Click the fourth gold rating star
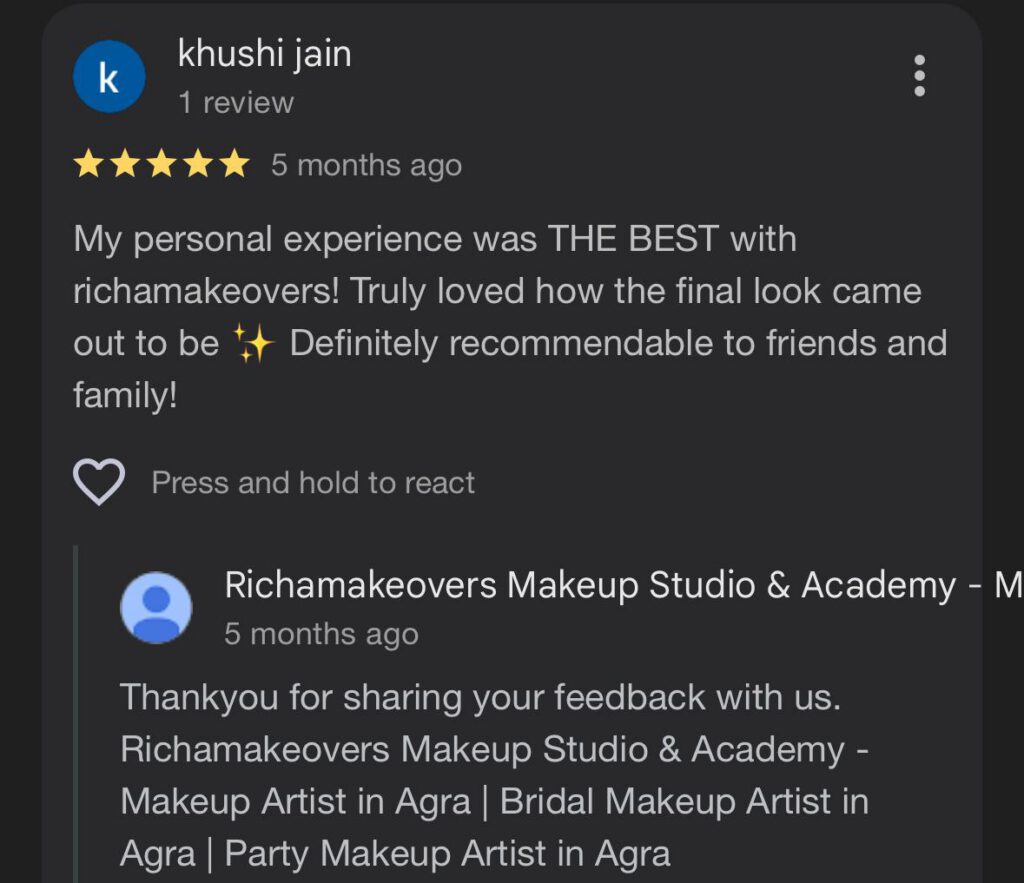The image size is (1024, 883). [197, 164]
